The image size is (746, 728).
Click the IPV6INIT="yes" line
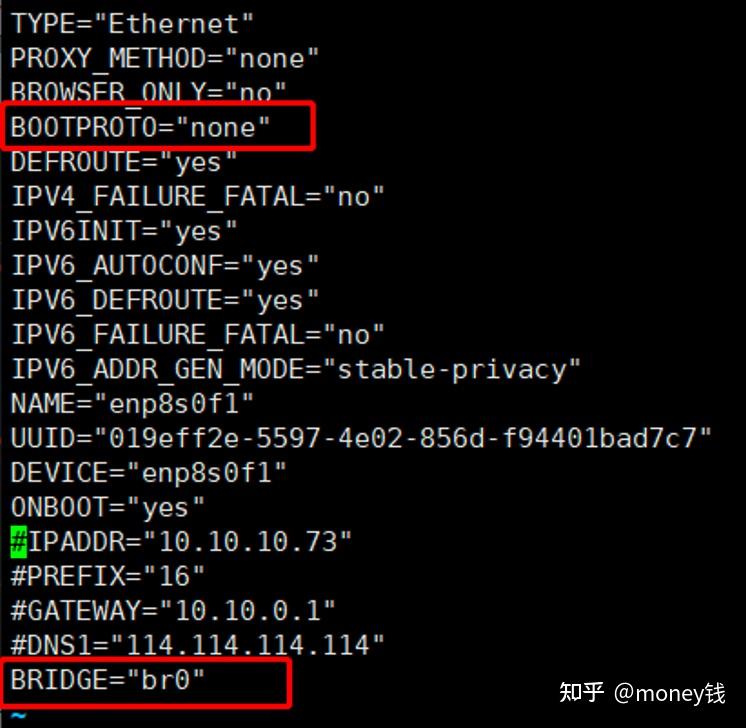[124, 231]
